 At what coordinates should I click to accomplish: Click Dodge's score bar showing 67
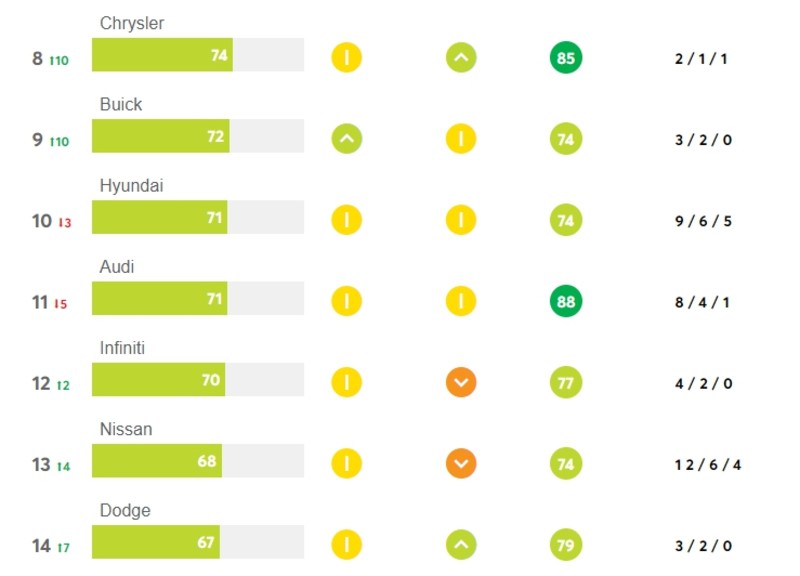coord(198,542)
